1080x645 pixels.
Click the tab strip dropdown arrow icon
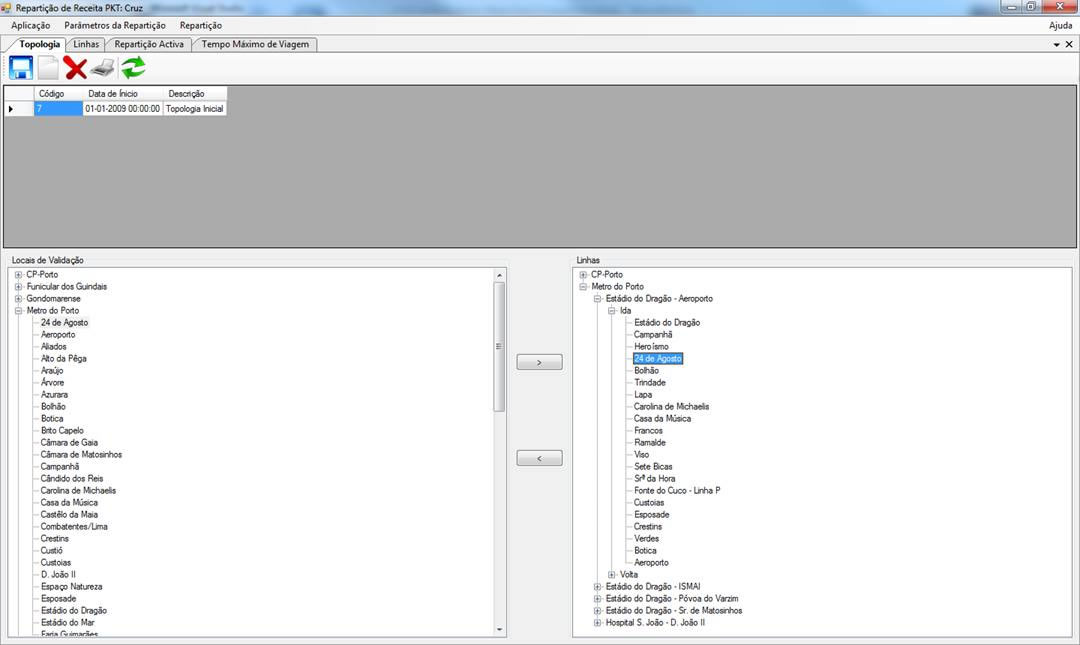coord(1056,45)
